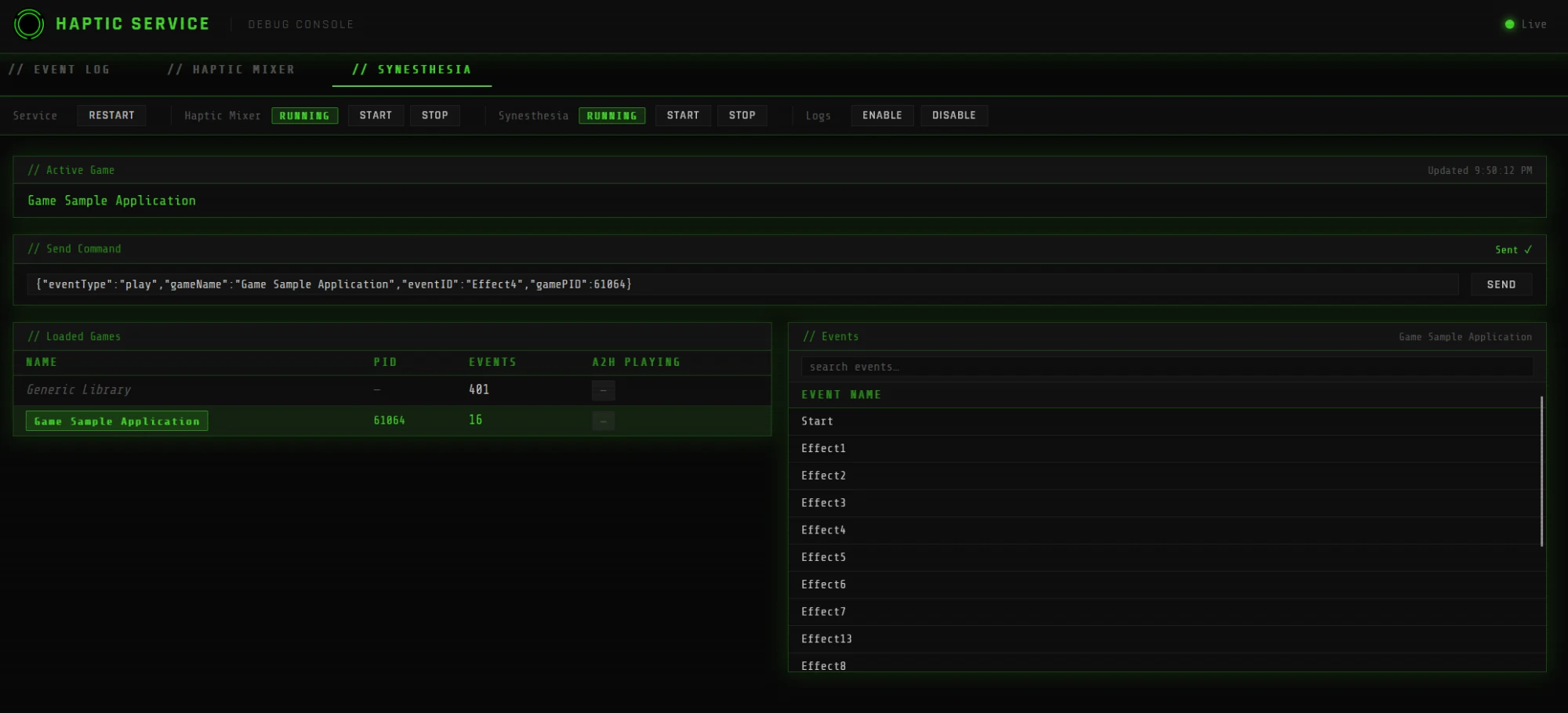The width and height of the screenshot is (1568, 713).
Task: Toggle A2H playing for Generic Library
Action: coord(603,390)
